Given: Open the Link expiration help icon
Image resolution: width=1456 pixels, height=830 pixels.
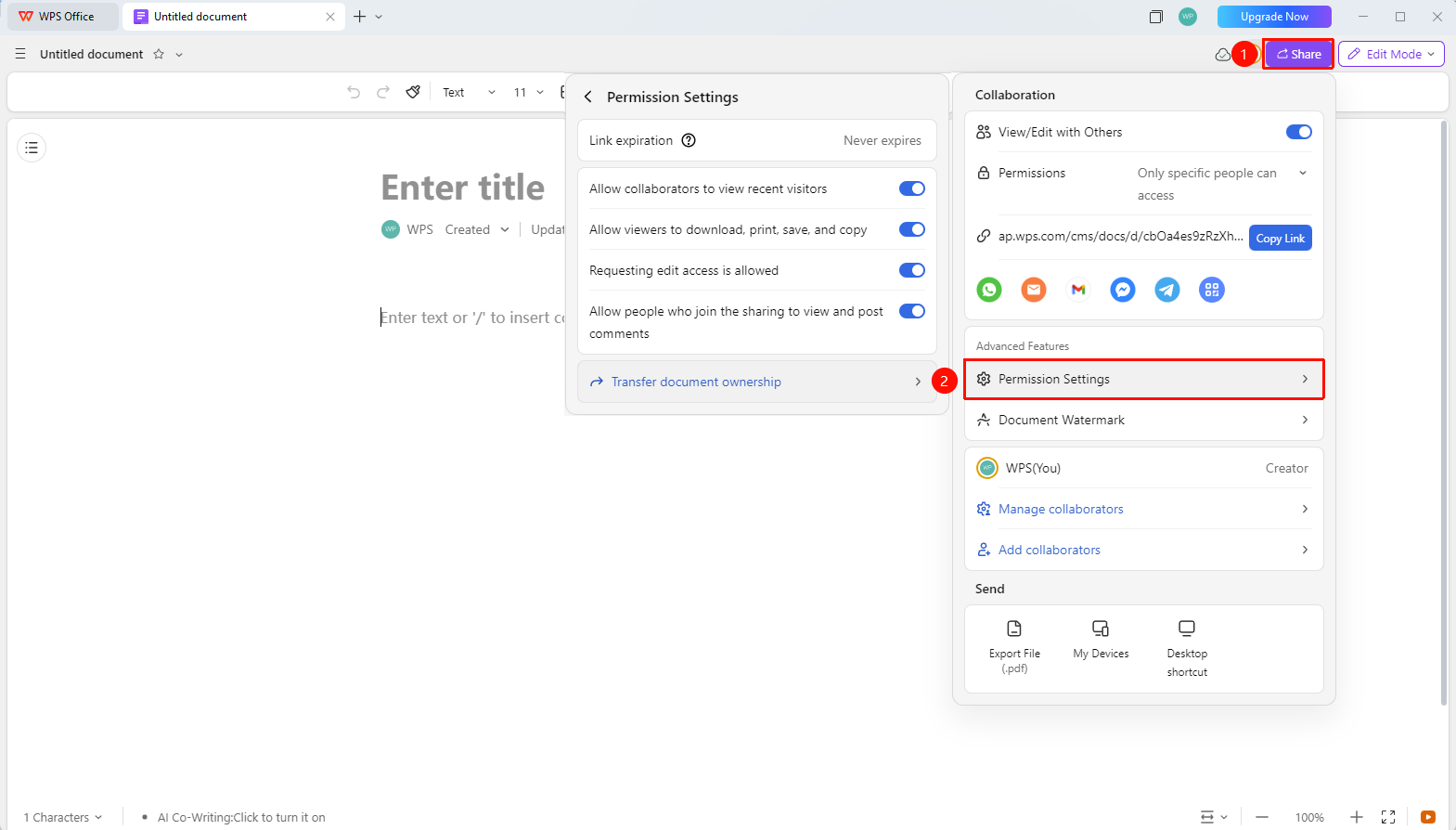Looking at the screenshot, I should (x=689, y=140).
